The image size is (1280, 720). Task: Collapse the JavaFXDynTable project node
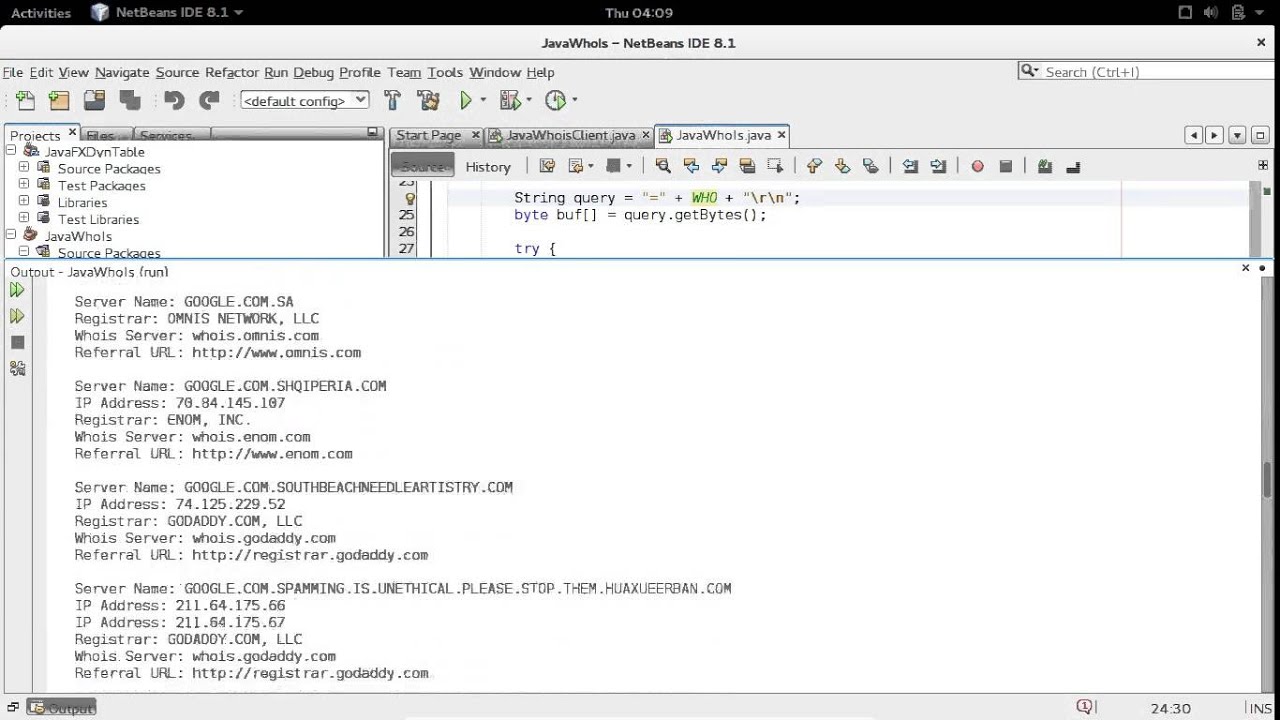(x=11, y=151)
